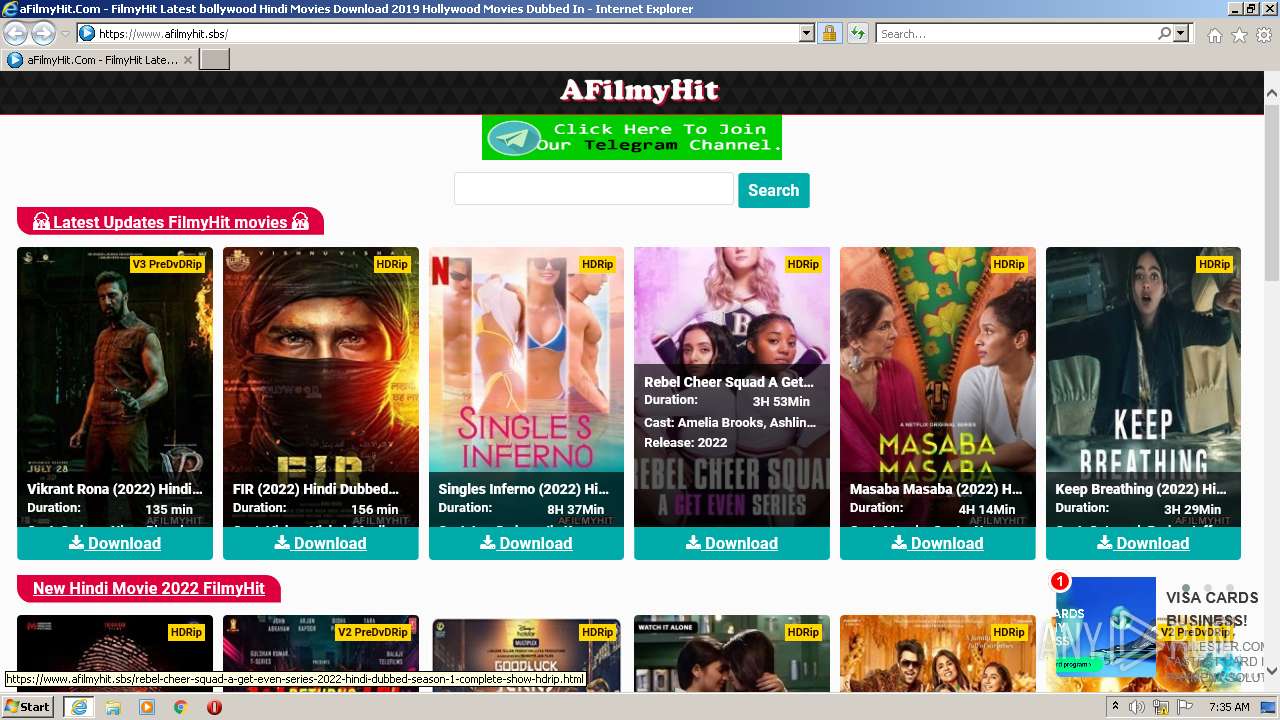Click the Refresh page icon
Screen dimensions: 1280x720
[x=858, y=34]
